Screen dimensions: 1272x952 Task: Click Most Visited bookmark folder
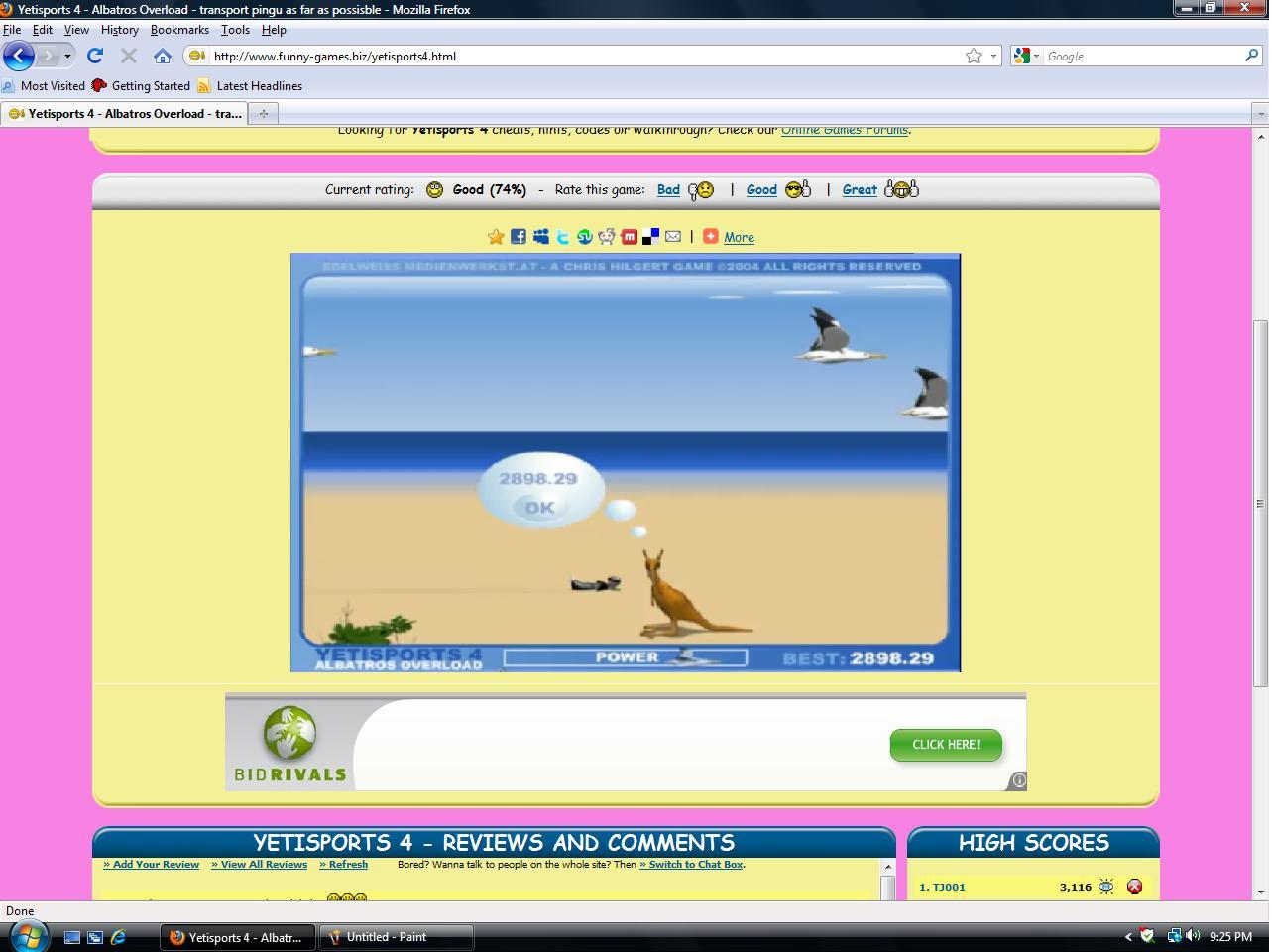pyautogui.click(x=44, y=85)
